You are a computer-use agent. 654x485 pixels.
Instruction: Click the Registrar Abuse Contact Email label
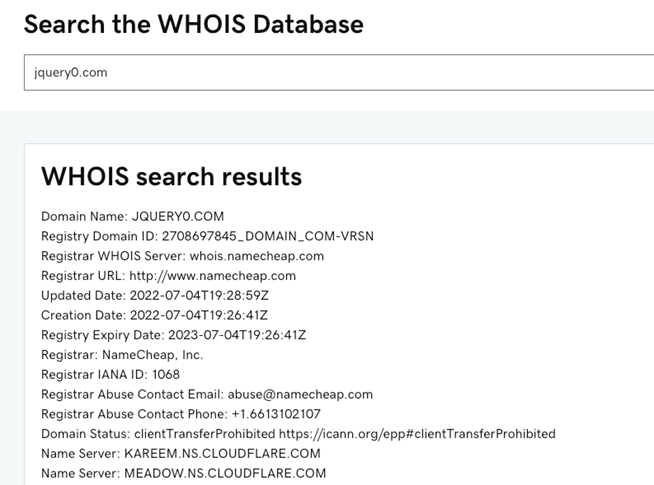133,394
